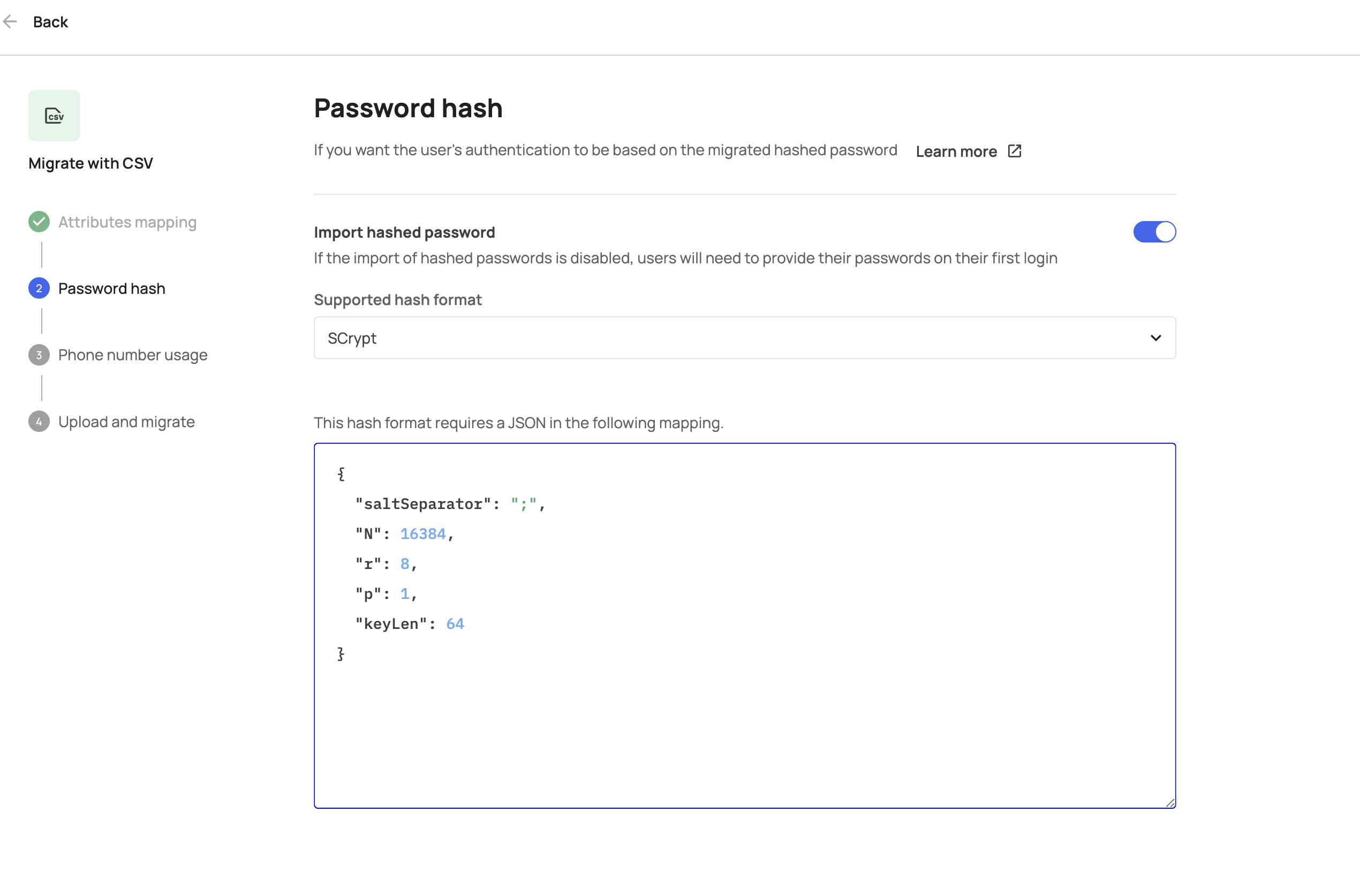Click the green checkmark for Attributes mapping

pos(39,222)
